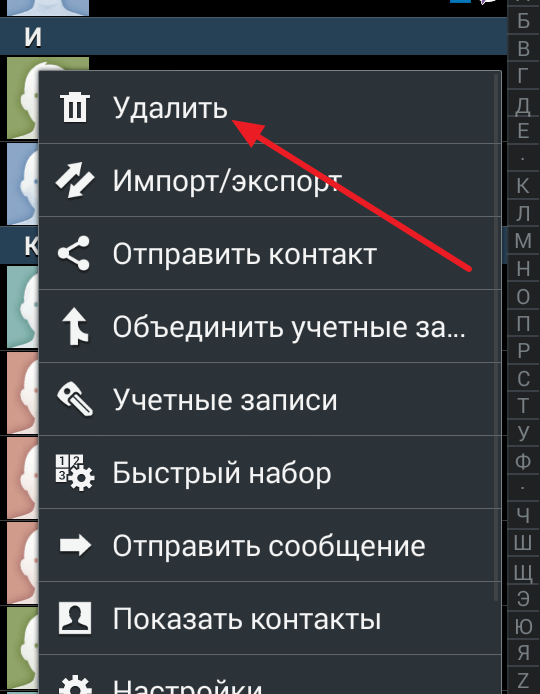The height and width of the screenshot is (694, 540).
Task: Choose Быстрый набор option
Action: [270, 472]
